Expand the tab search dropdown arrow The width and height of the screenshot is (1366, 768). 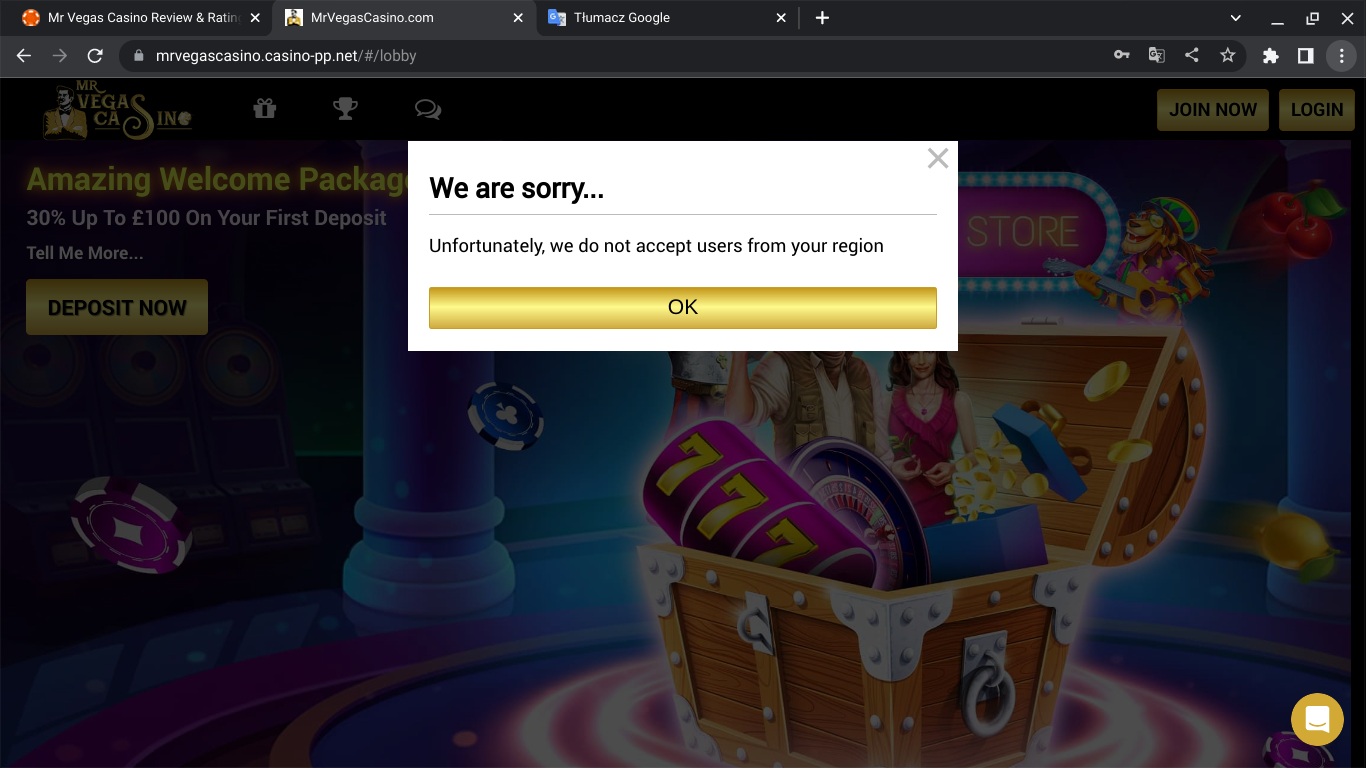point(1235,18)
